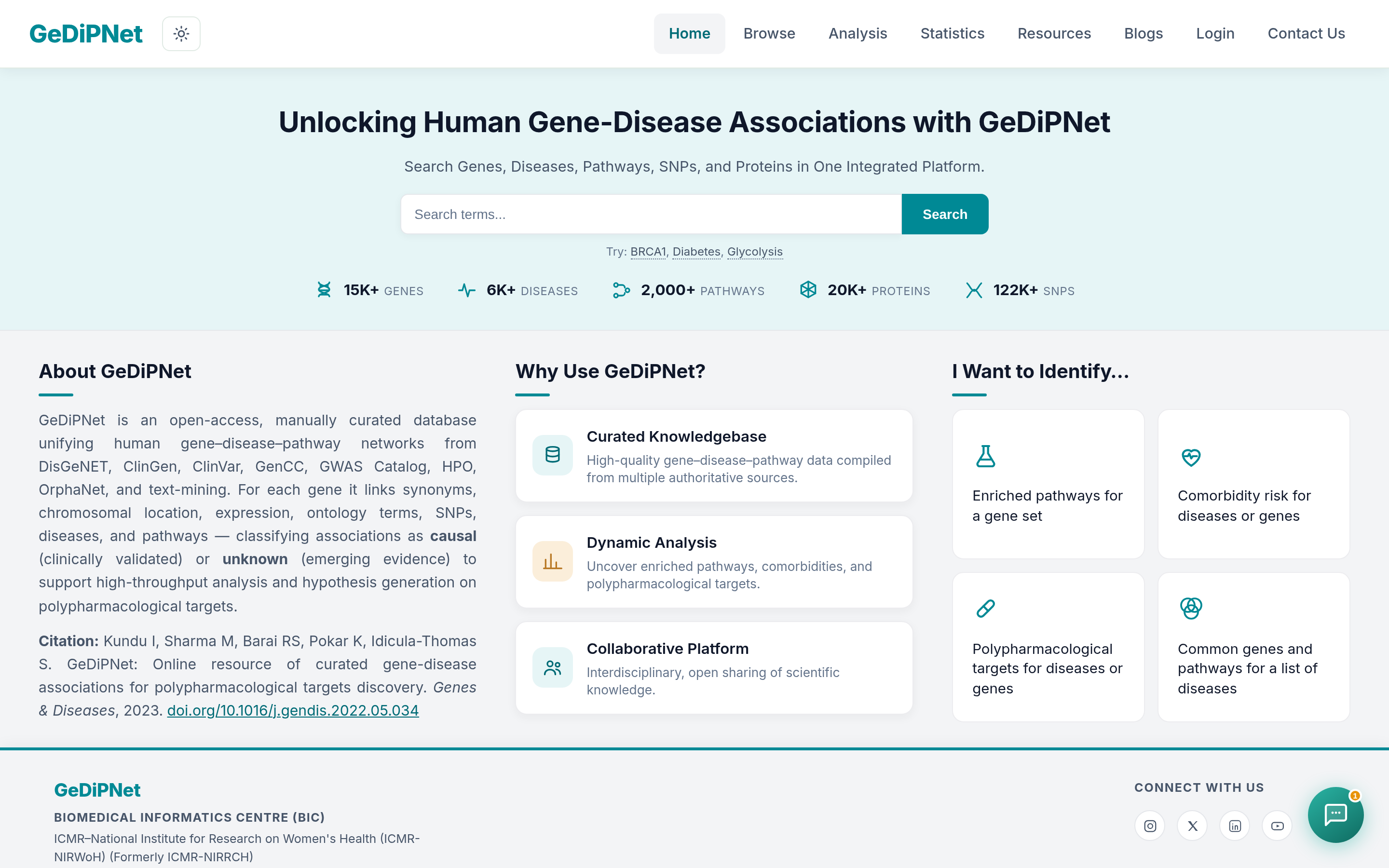Click the cube icon beside 20K+ Proteins
1389x868 pixels.
point(808,289)
